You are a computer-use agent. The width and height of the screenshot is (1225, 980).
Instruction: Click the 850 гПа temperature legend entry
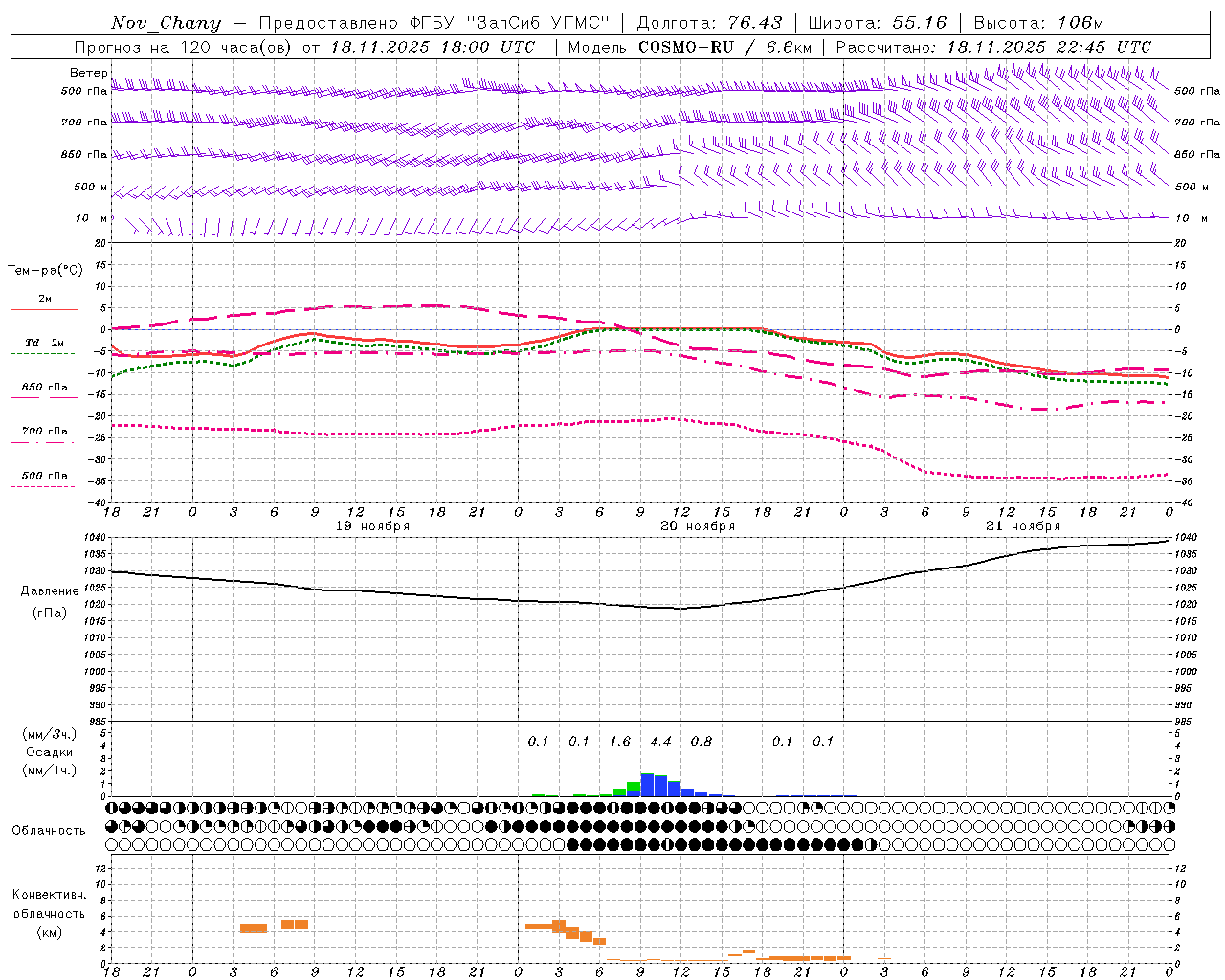[x=45, y=388]
